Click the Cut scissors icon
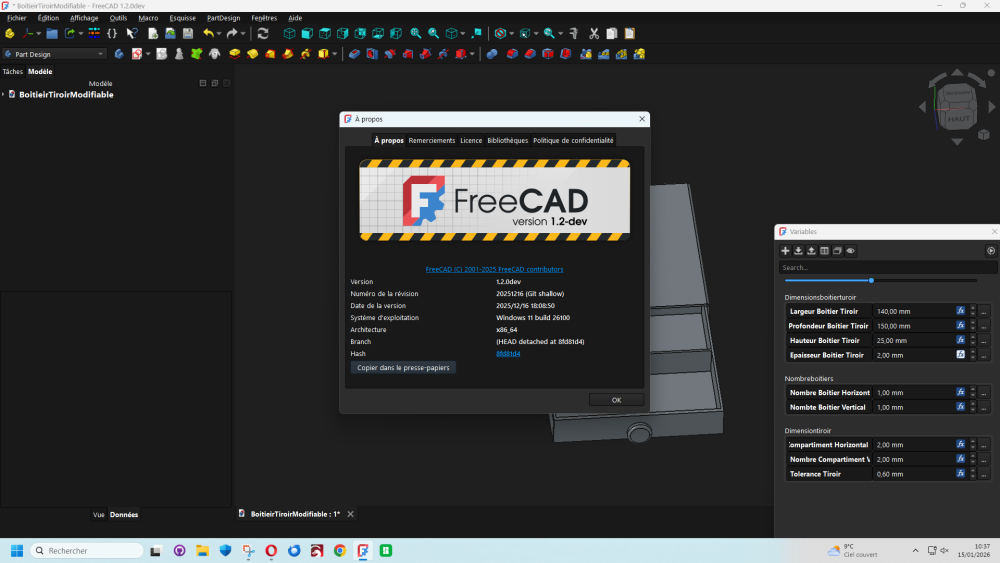 [594, 33]
